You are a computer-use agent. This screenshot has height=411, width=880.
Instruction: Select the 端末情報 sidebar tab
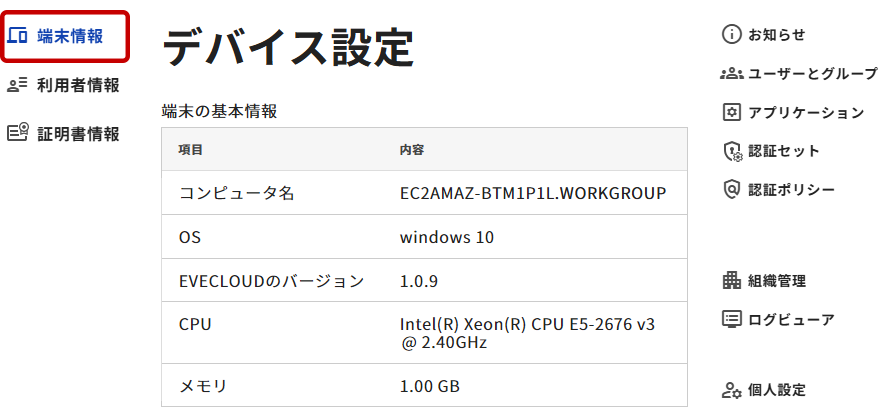tap(70, 37)
